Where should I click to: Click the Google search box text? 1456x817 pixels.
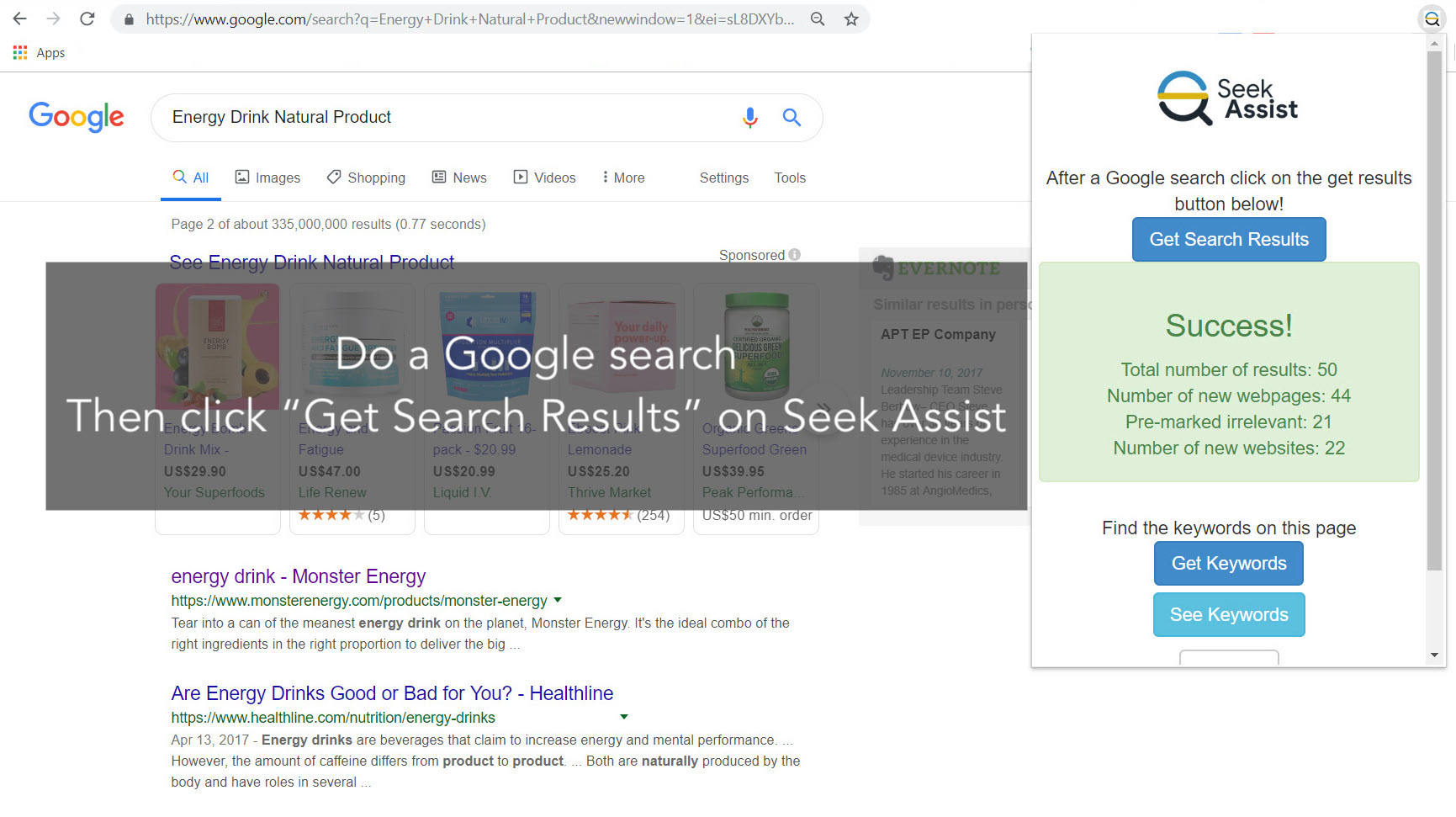[282, 117]
